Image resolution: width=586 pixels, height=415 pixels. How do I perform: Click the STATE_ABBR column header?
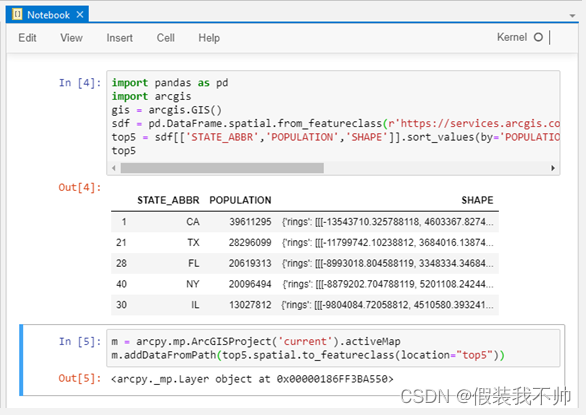point(168,200)
